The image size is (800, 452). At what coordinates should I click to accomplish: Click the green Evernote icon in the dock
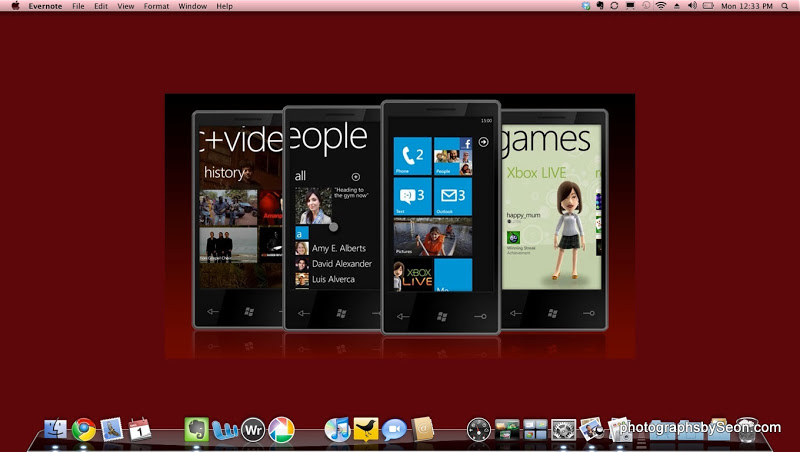(196, 429)
